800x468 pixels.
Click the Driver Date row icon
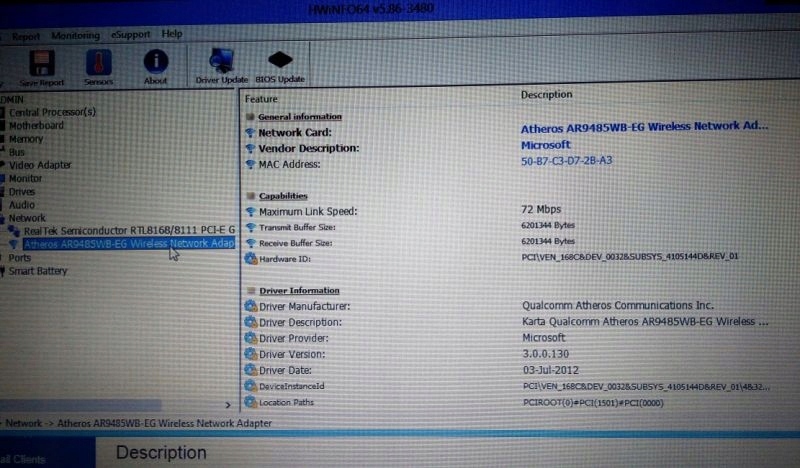(x=251, y=370)
